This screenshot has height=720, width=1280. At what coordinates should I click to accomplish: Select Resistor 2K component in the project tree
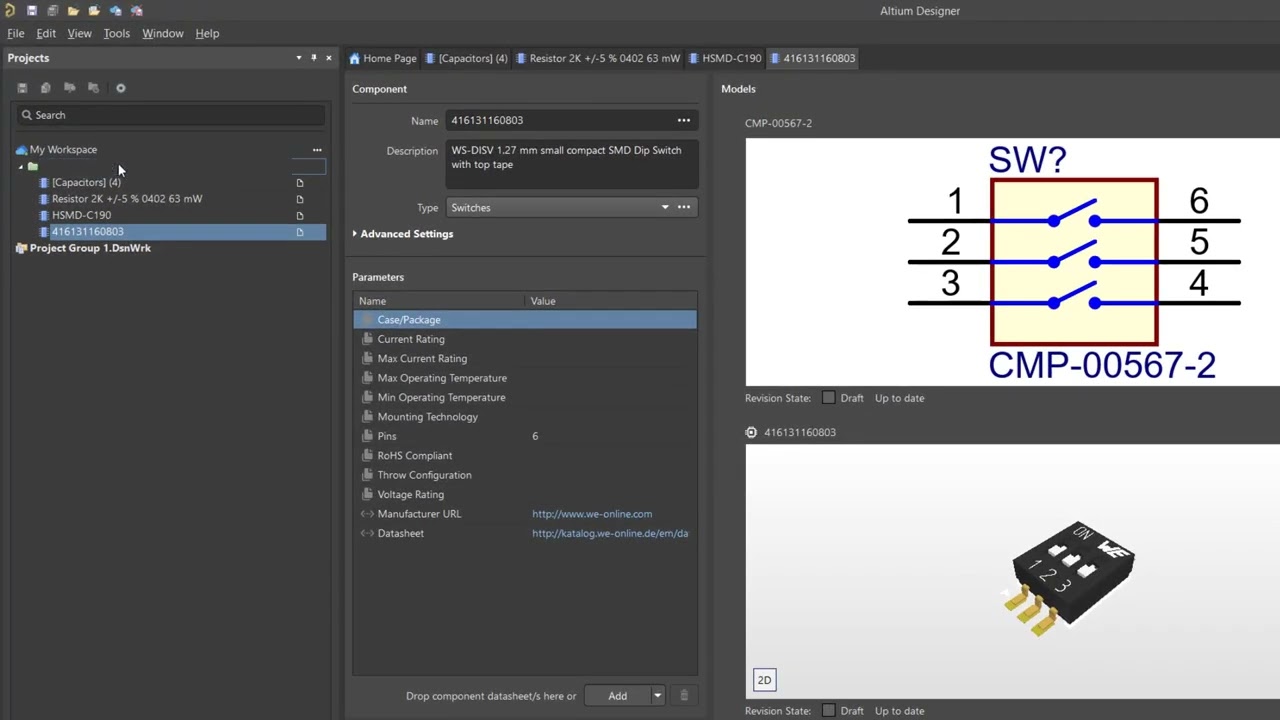tap(127, 199)
